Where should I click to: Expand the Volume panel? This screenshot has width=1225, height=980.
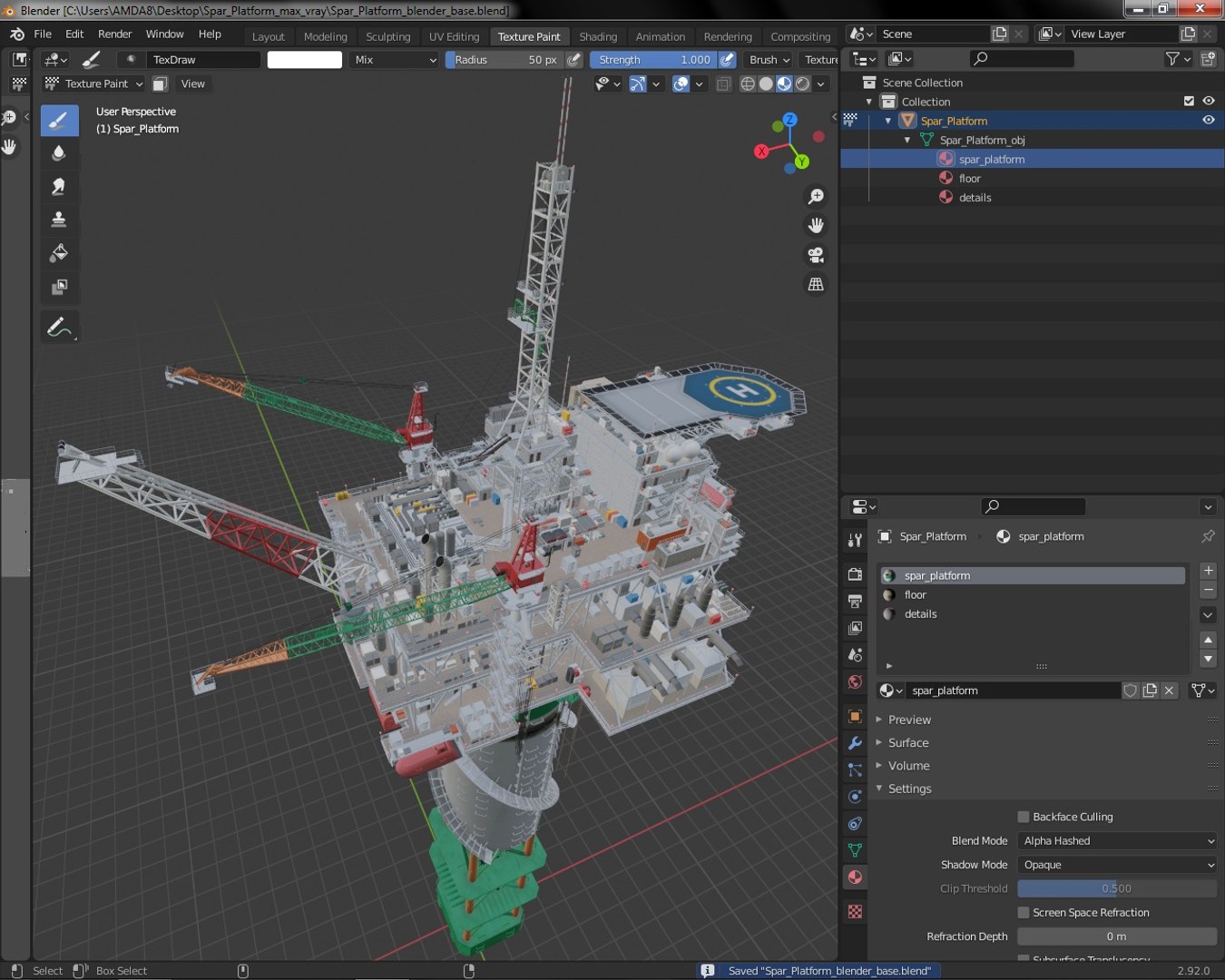(908, 766)
